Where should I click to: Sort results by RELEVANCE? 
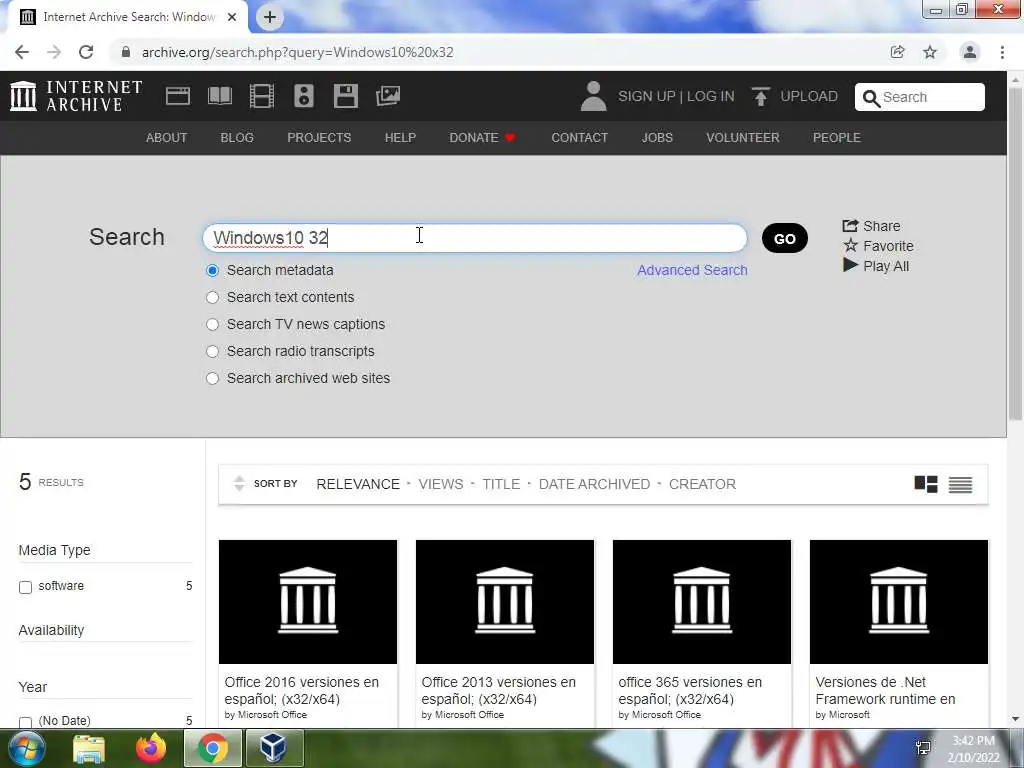(x=358, y=484)
